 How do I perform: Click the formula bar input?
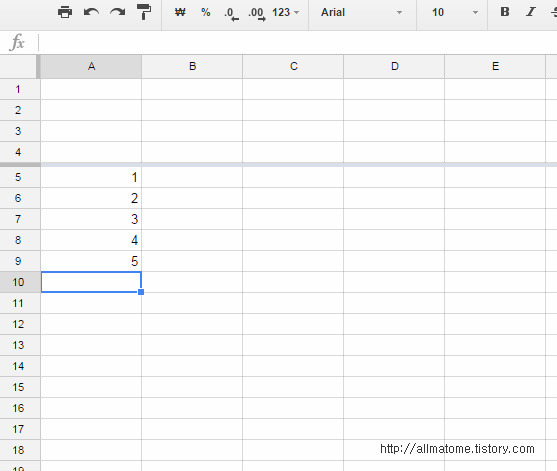297,43
